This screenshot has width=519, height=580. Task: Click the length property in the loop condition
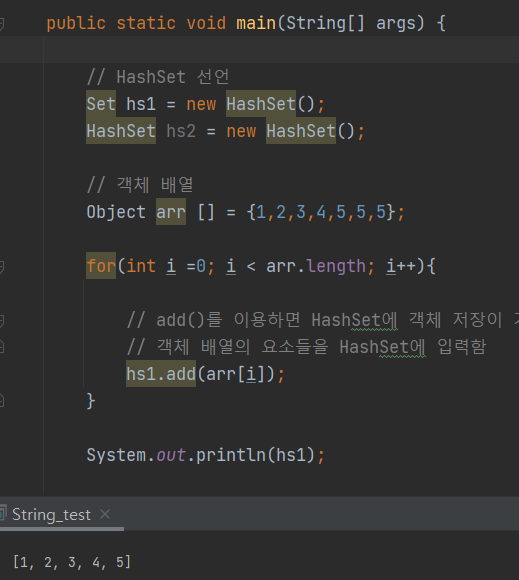tap(336, 266)
